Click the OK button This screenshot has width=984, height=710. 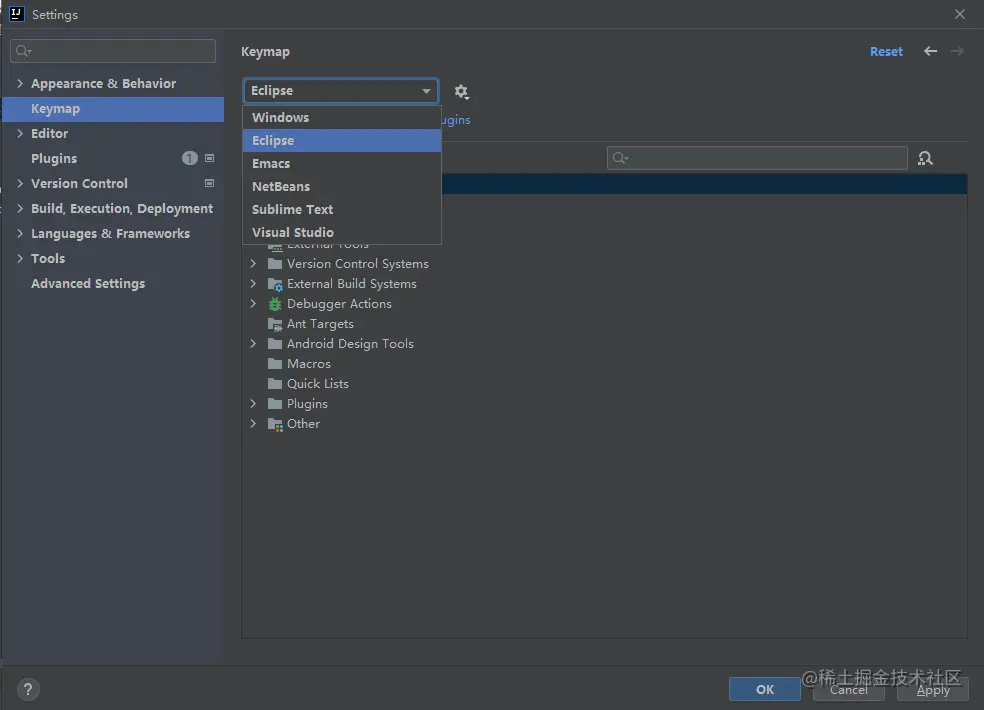click(x=764, y=689)
